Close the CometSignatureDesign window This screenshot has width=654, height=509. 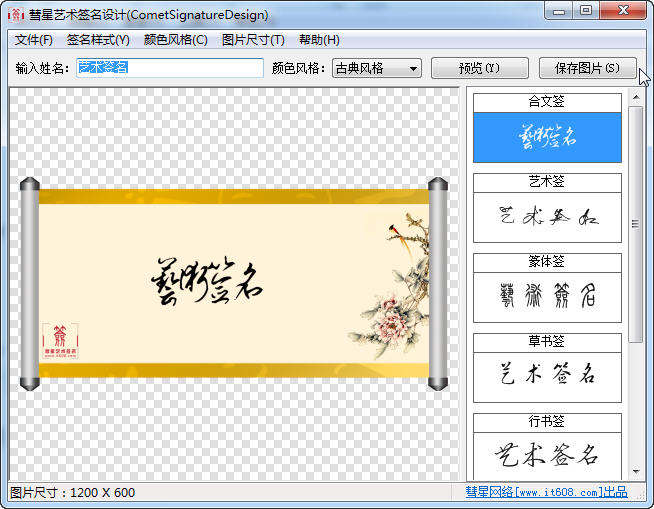623,11
